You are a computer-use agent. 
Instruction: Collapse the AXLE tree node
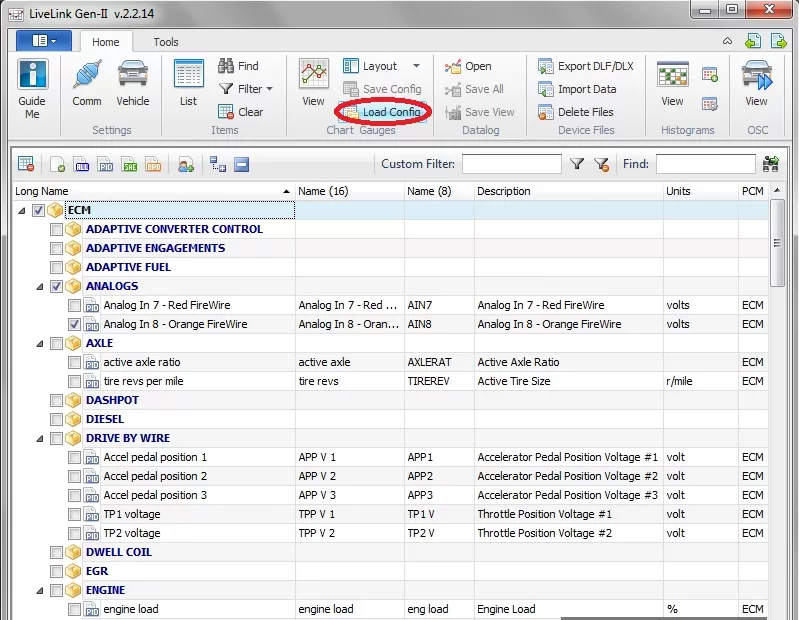(40, 344)
